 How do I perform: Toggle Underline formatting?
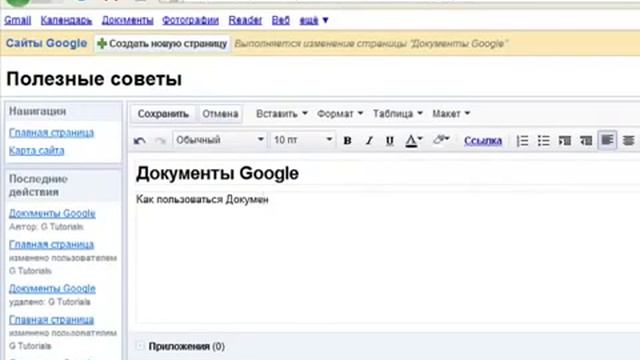coord(390,140)
